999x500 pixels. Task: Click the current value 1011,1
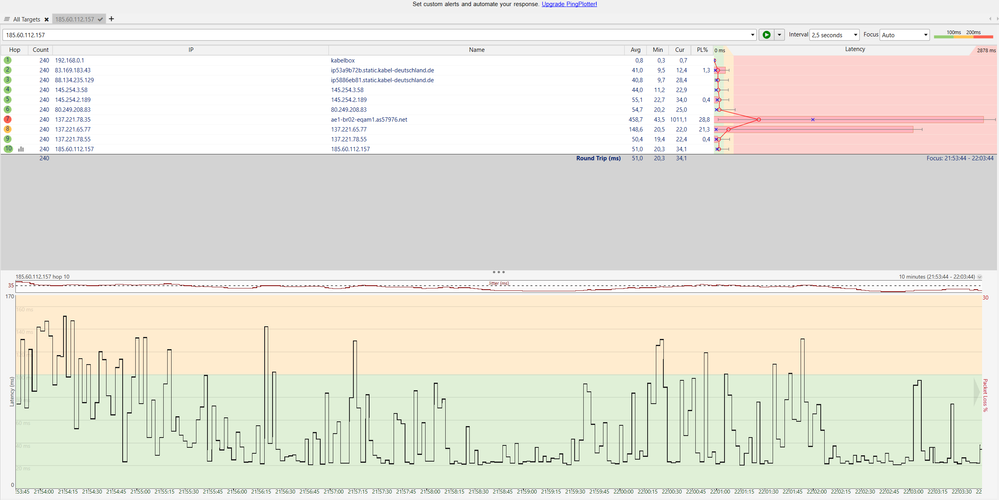[678, 119]
